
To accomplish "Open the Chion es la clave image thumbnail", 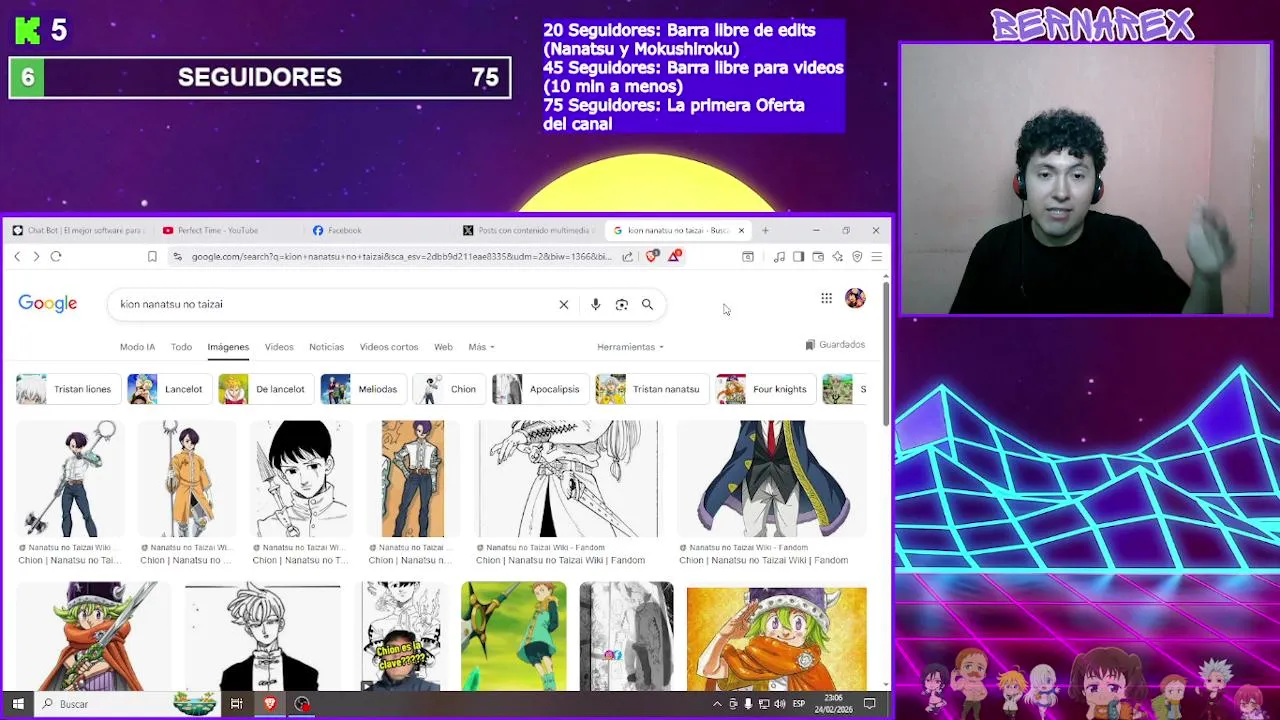I will coord(401,636).
